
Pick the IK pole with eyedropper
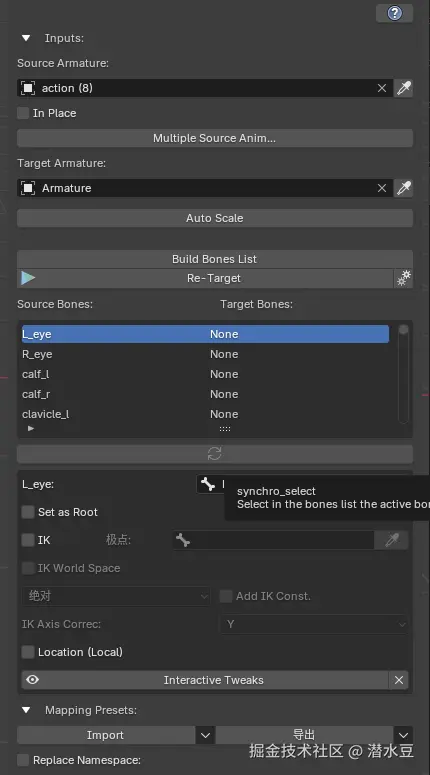pos(392,540)
